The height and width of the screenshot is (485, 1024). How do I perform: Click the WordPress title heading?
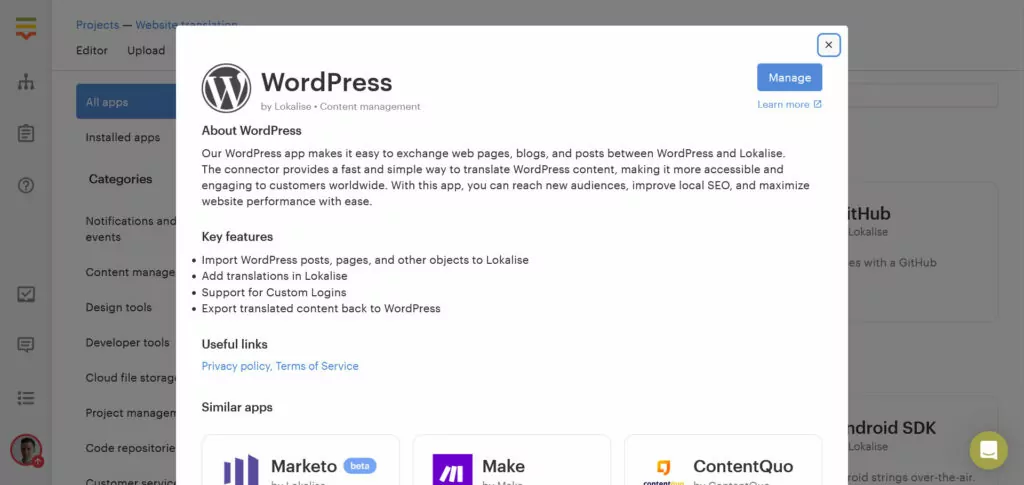click(x=327, y=82)
